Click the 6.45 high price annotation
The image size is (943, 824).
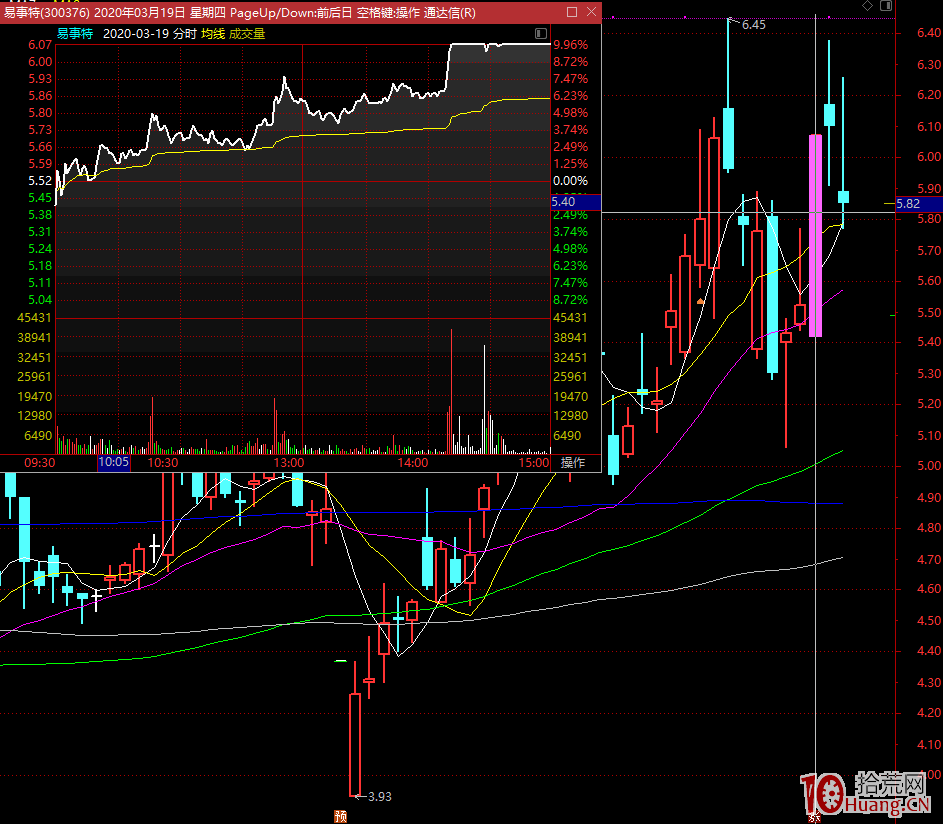click(753, 25)
